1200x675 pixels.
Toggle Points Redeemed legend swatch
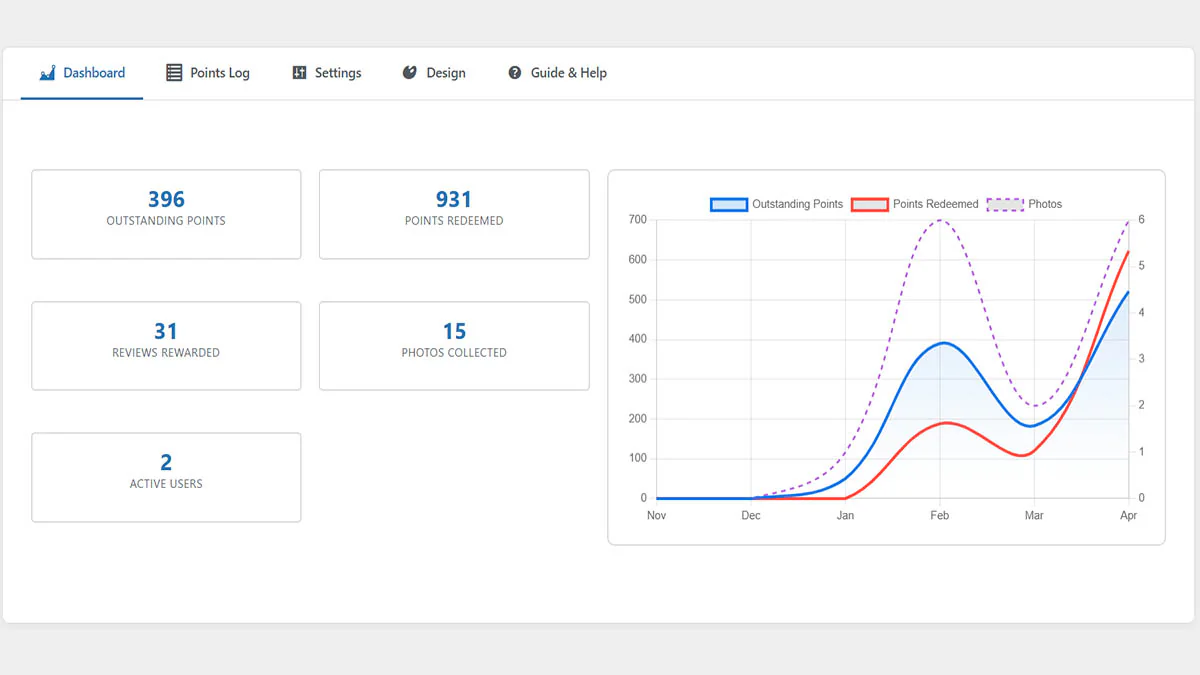pyautogui.click(x=869, y=204)
